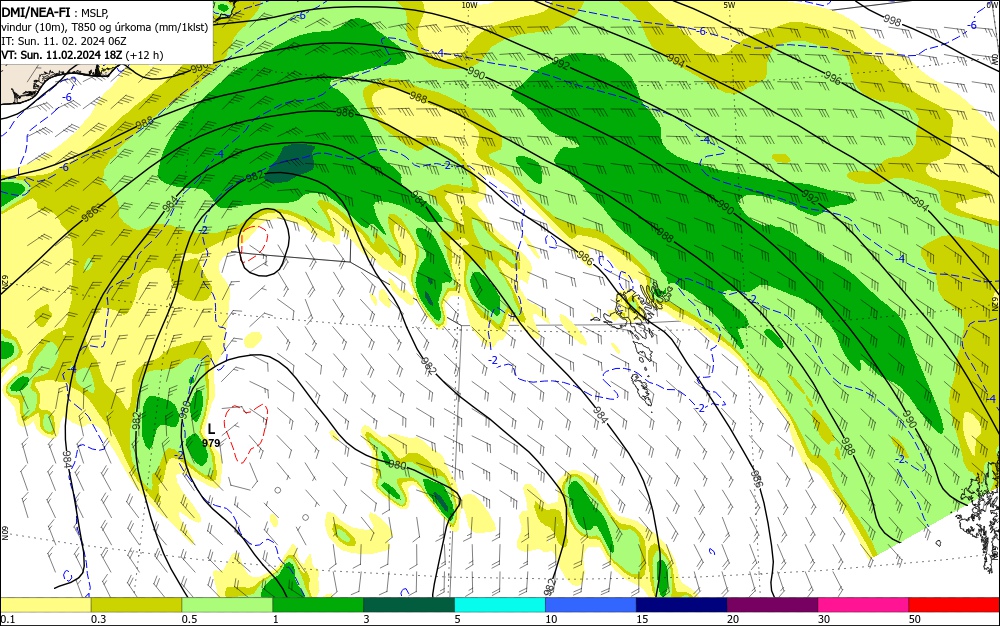Pick the light green 0.5–1 mm legend swatch
The height and width of the screenshot is (626, 1000).
tap(227, 605)
